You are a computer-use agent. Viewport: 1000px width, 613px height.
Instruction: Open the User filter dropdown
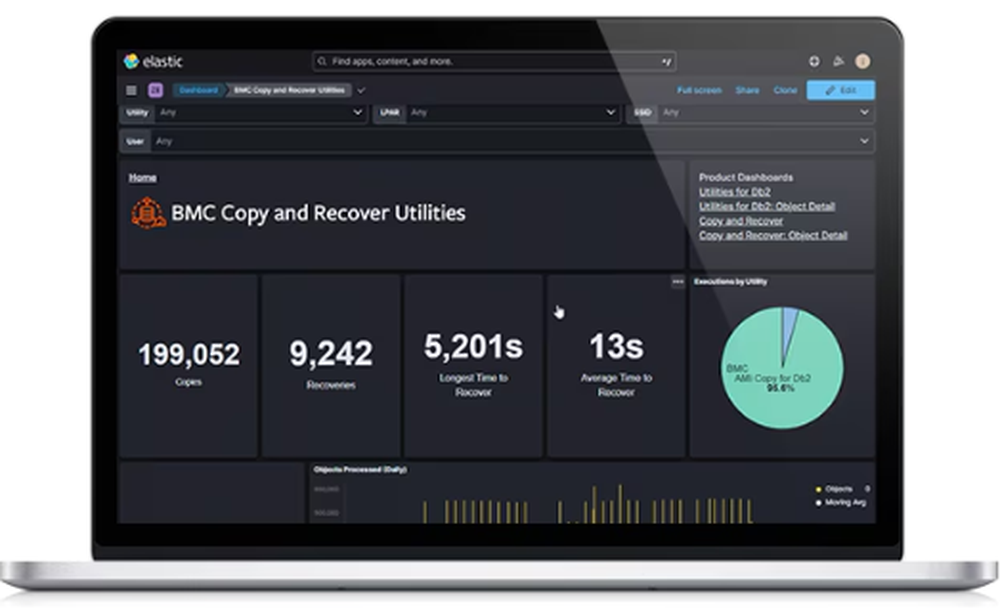[x=497, y=141]
